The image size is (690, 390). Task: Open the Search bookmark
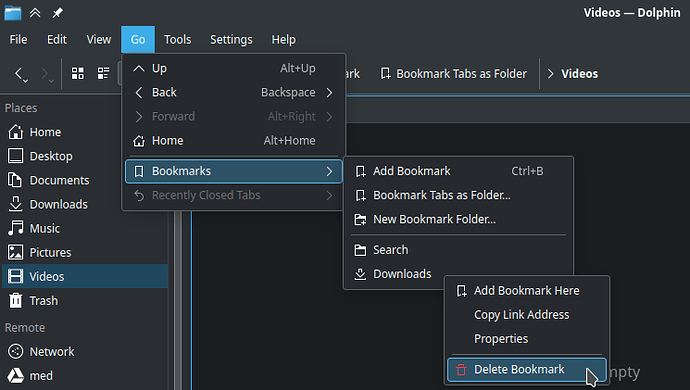coord(459,250)
